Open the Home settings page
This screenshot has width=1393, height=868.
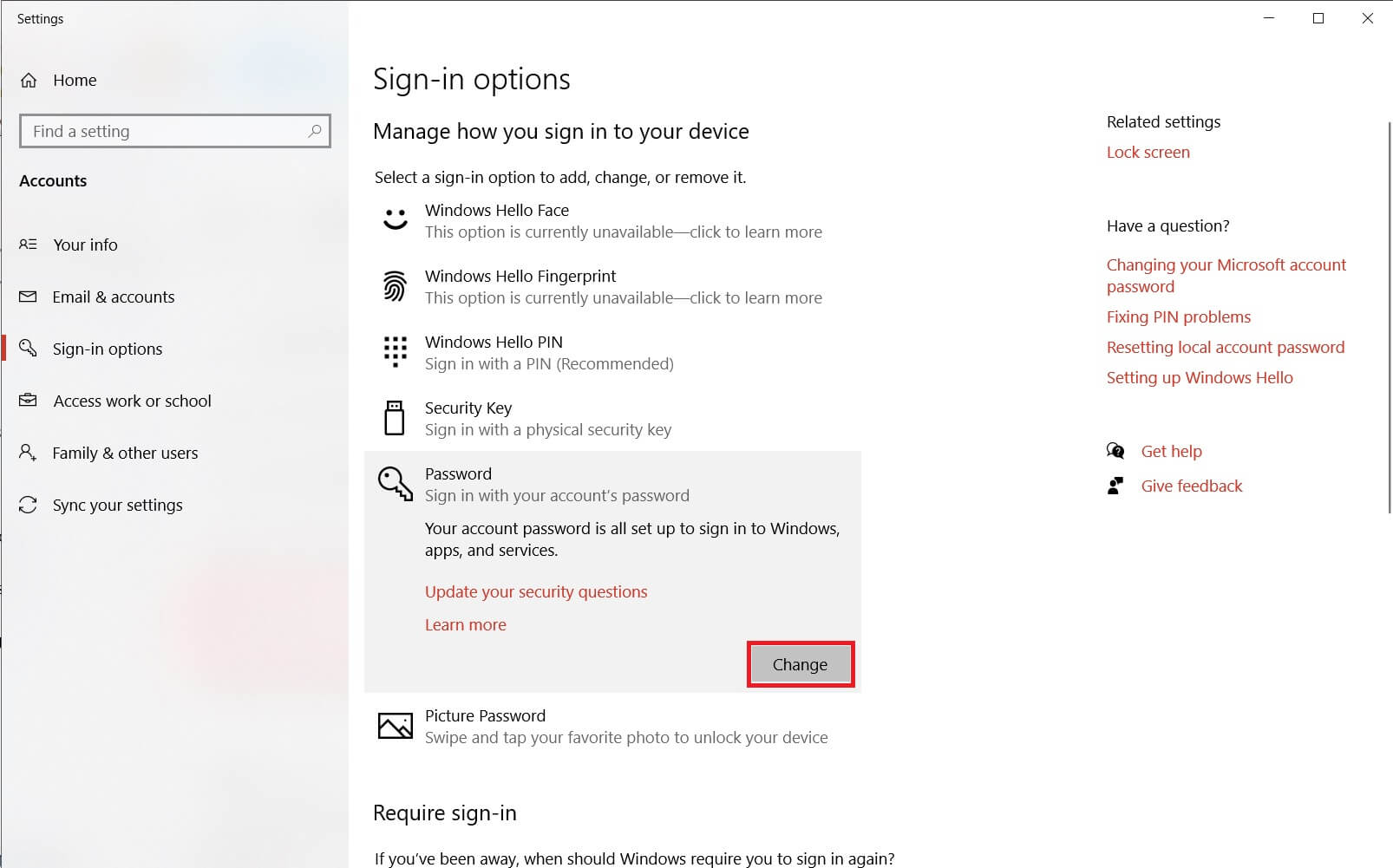[x=174, y=80]
